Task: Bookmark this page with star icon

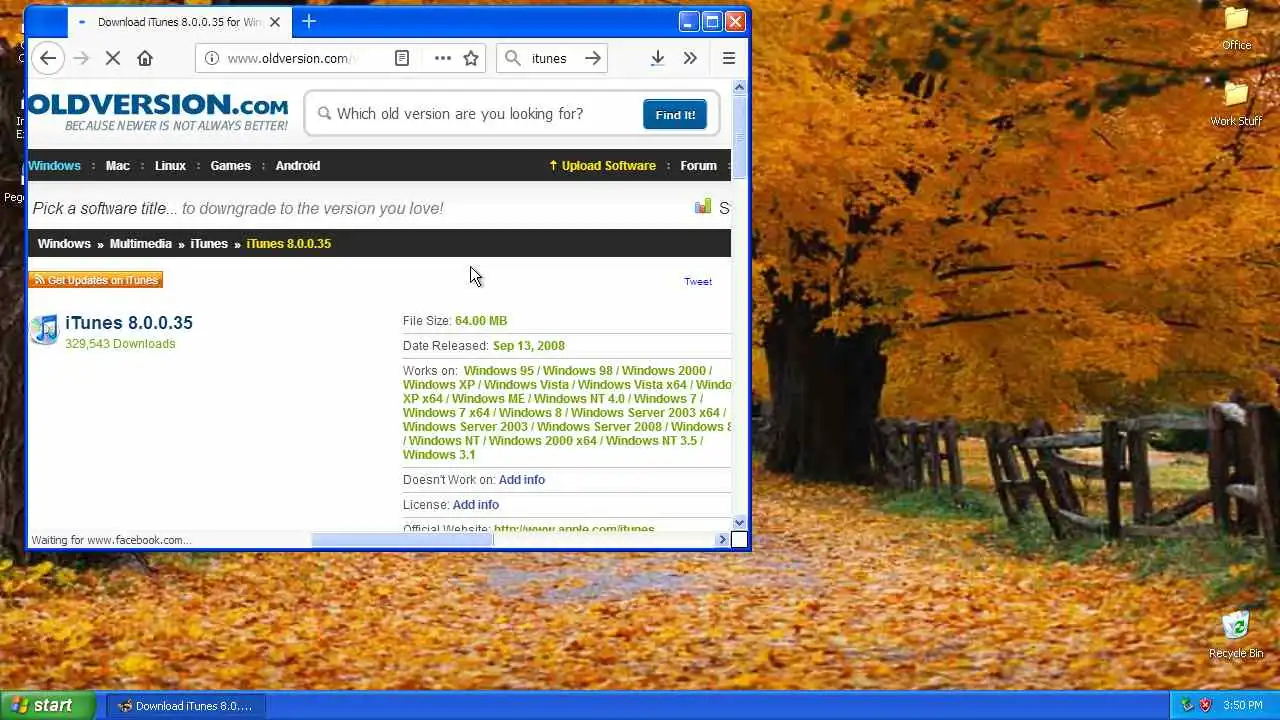Action: click(x=471, y=58)
